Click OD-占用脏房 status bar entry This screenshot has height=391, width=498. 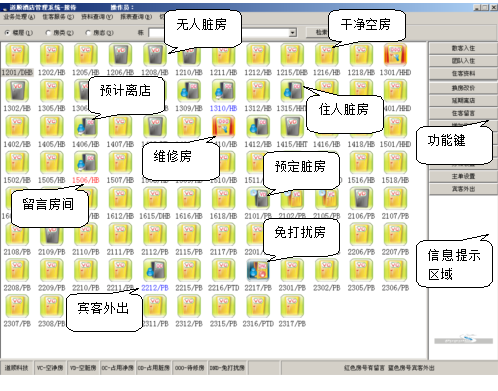(x=153, y=368)
